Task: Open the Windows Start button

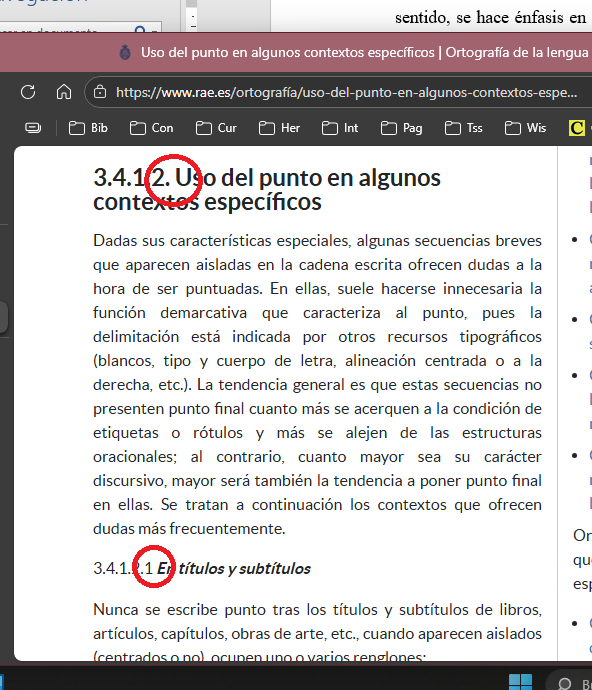Action: (x=520, y=682)
